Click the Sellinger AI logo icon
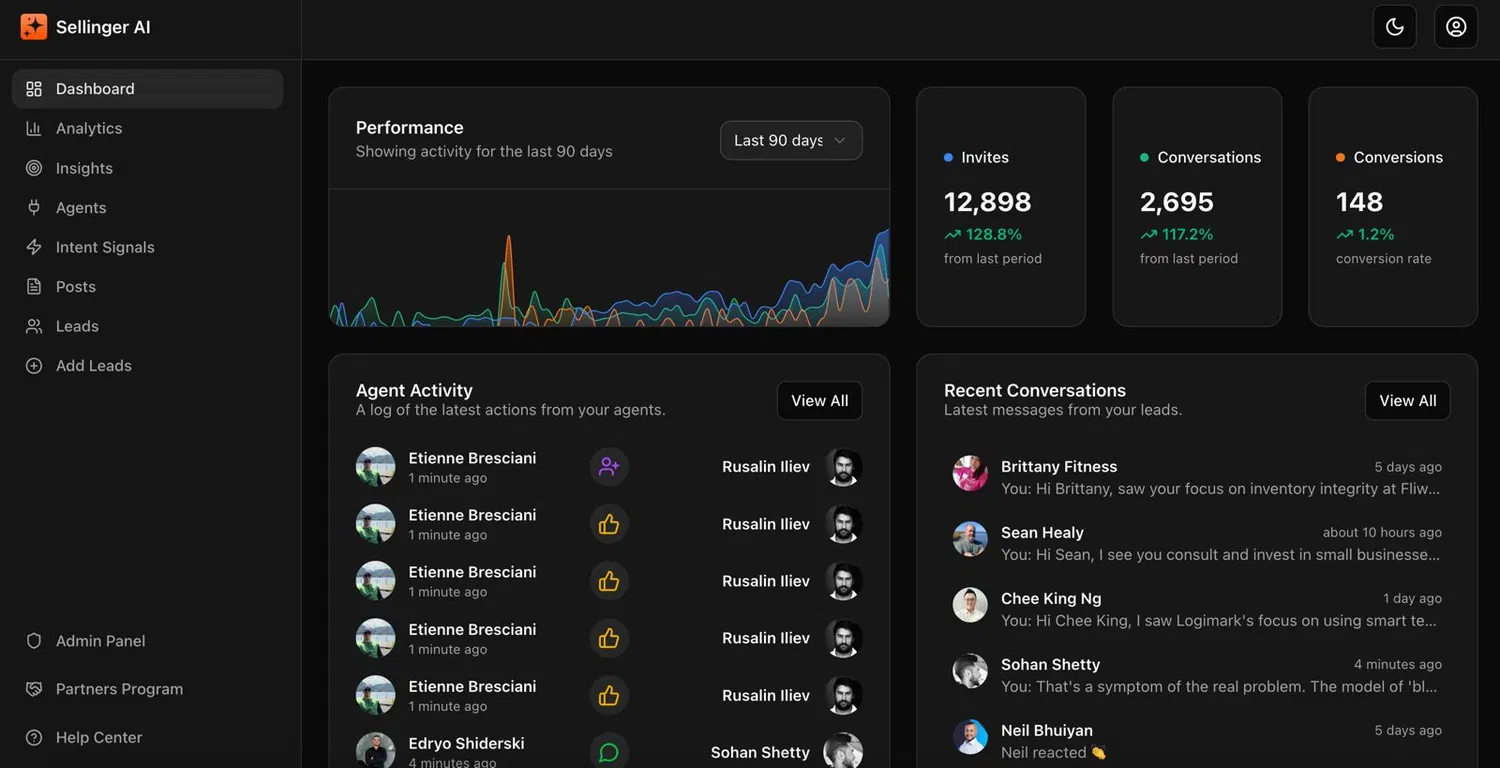Viewport: 1500px width, 768px height. coord(34,27)
